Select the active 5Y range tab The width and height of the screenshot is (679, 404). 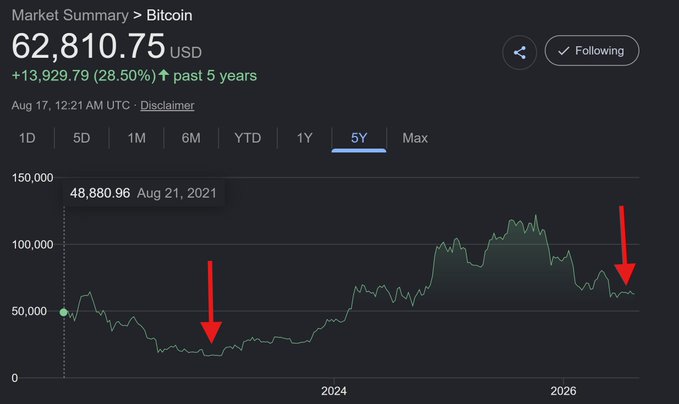359,138
